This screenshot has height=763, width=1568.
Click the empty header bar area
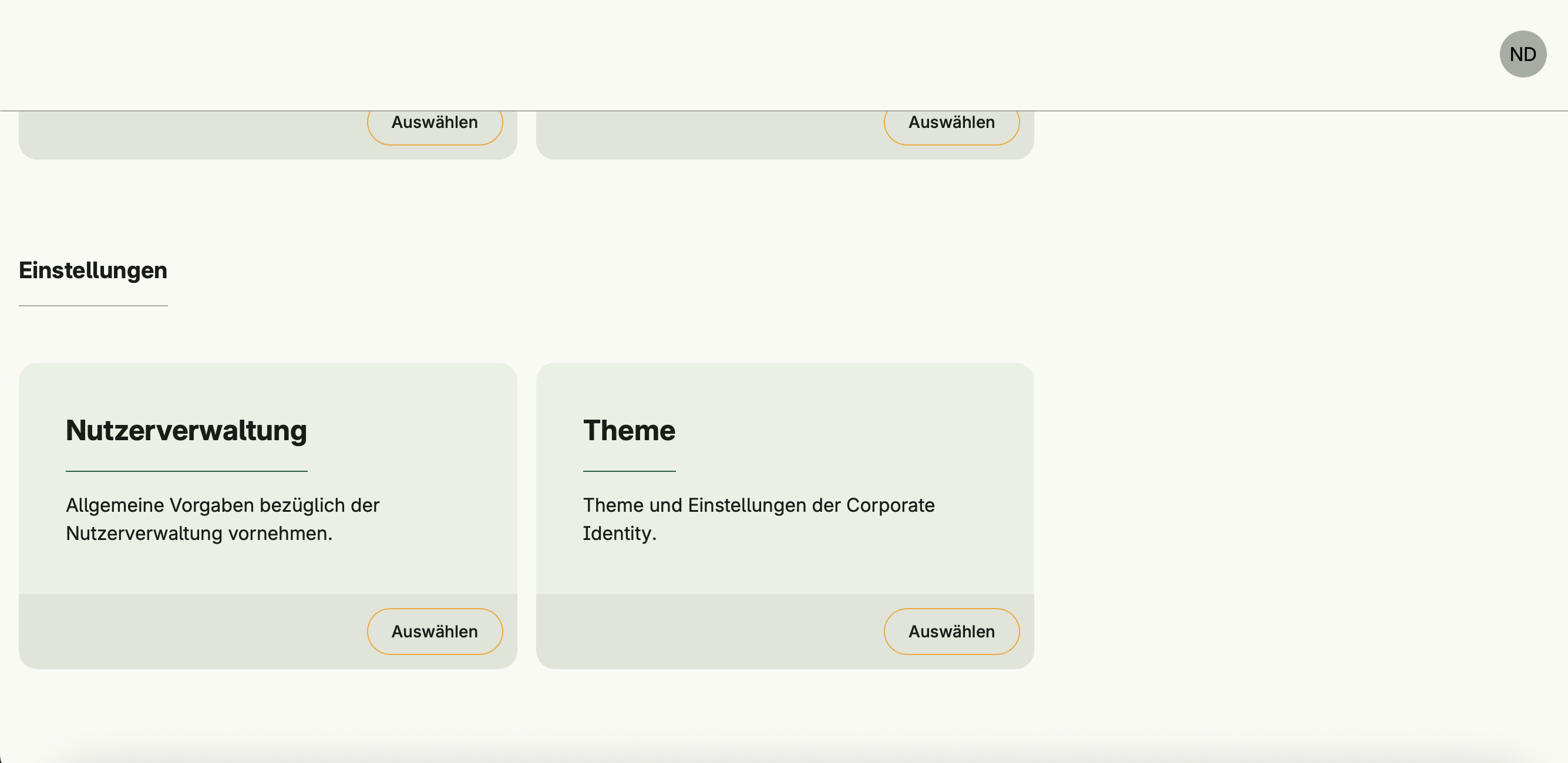pyautogui.click(x=731, y=55)
